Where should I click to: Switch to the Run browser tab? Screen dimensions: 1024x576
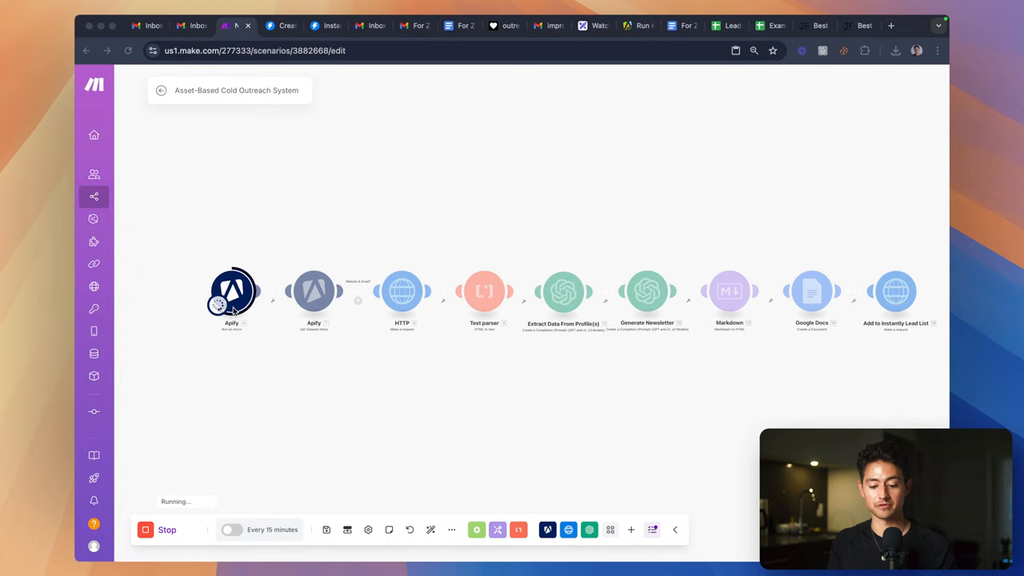[x=638, y=25]
